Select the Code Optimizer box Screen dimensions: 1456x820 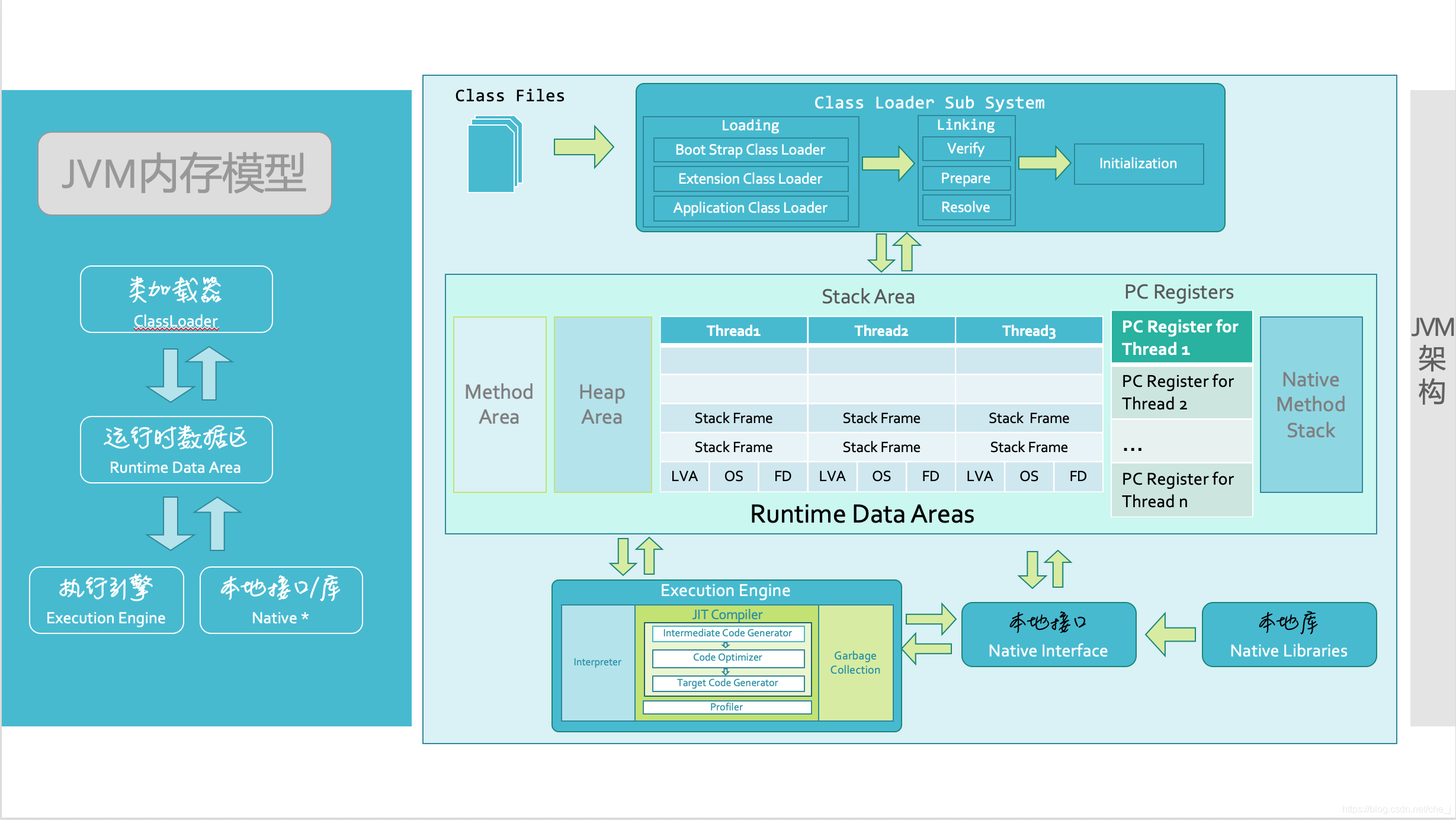(x=727, y=658)
